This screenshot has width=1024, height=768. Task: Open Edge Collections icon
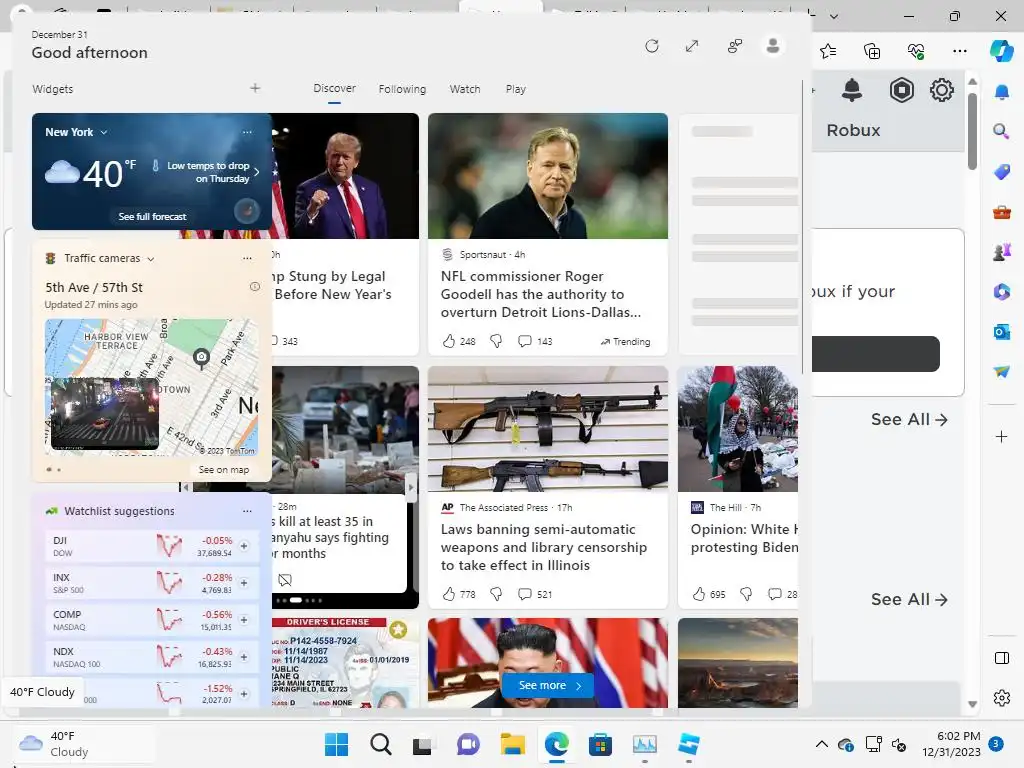point(872,51)
